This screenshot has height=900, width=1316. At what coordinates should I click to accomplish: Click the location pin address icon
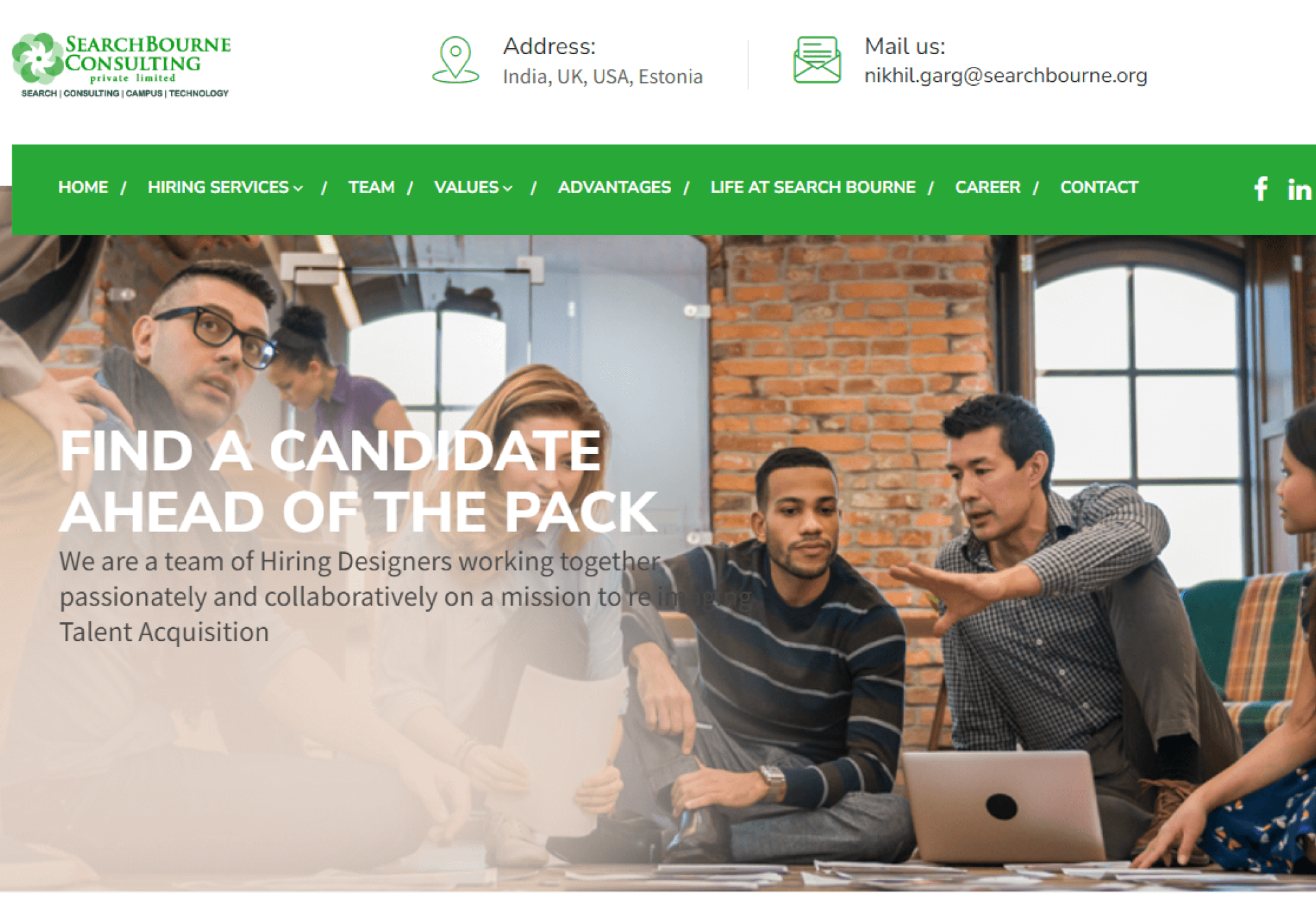click(455, 60)
